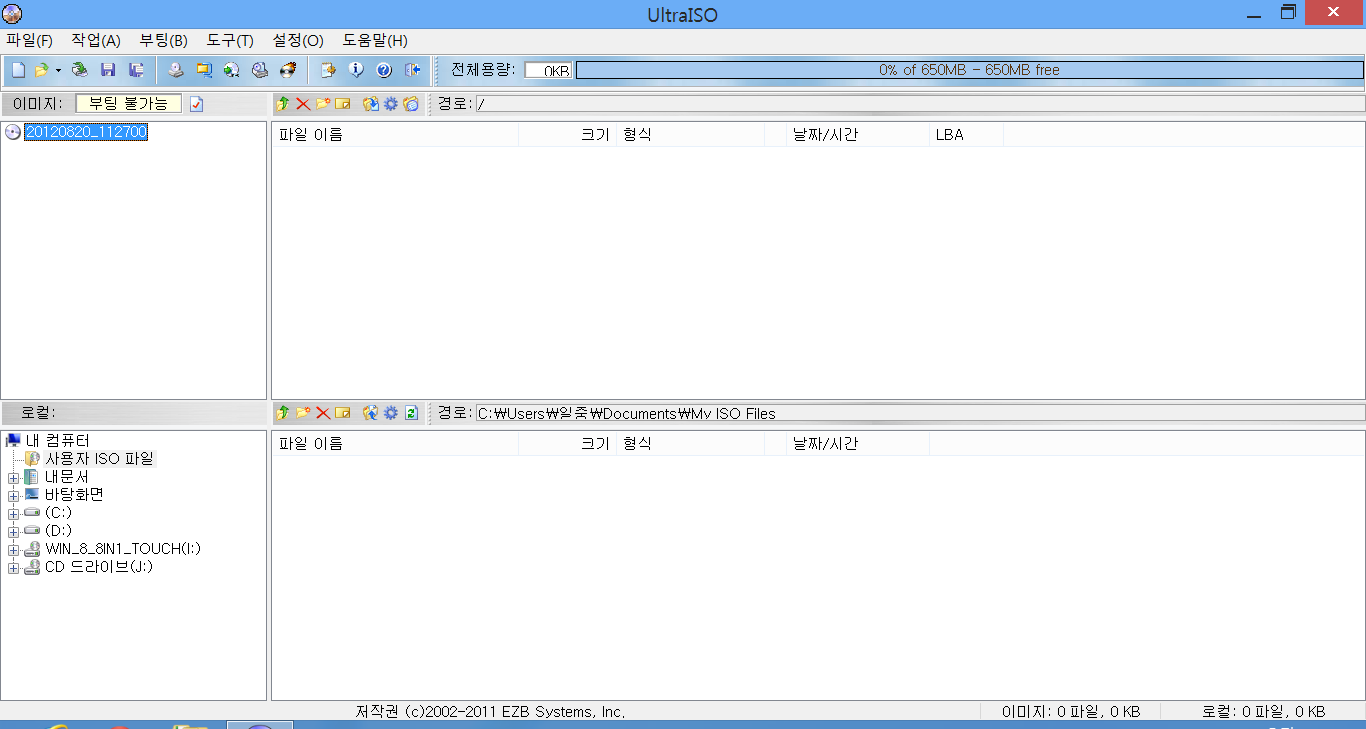Viewport: 1366px width, 729px height.
Task: Click Rename icon in image toolbar
Action: tap(343, 104)
